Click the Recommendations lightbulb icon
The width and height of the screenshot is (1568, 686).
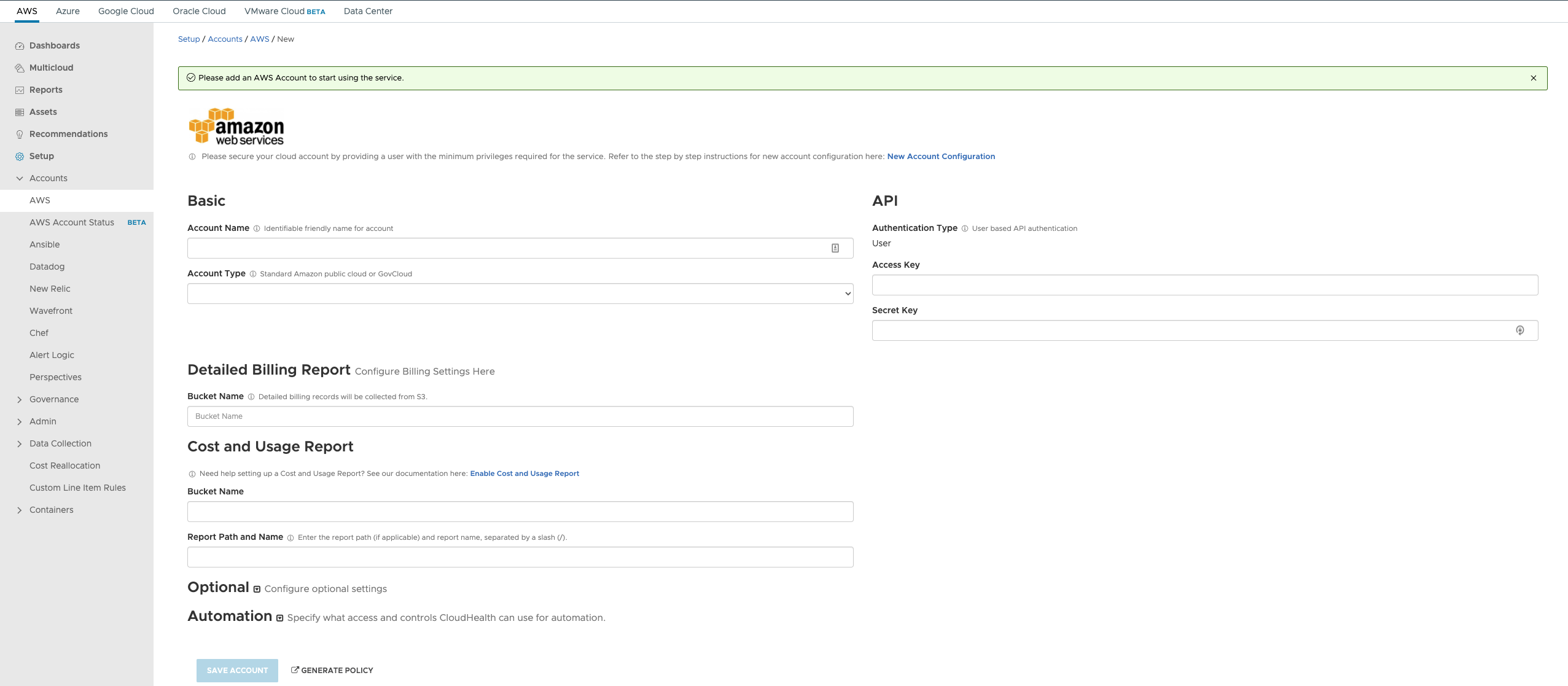click(20, 134)
